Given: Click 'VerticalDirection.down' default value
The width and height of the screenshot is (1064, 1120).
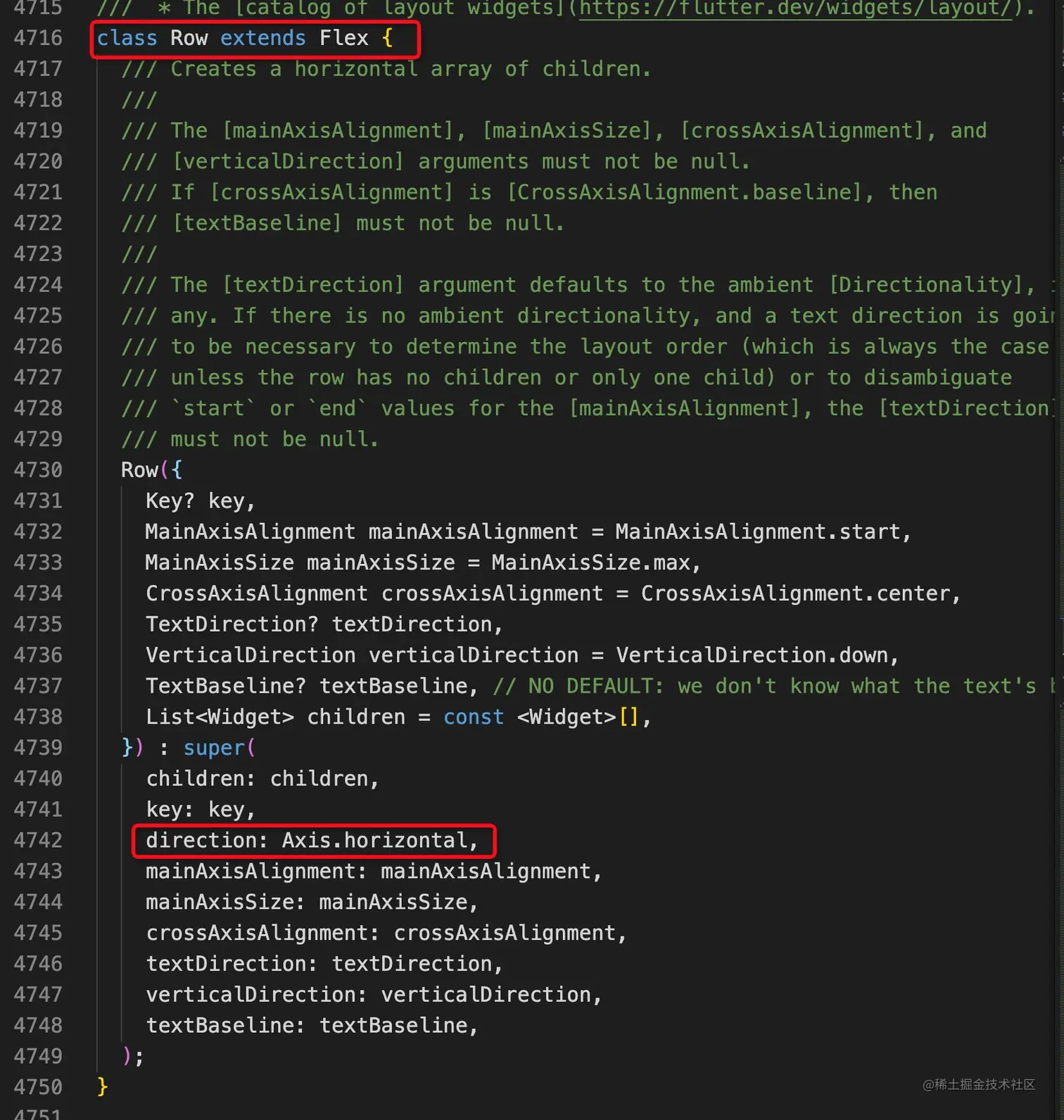Looking at the screenshot, I should (752, 655).
